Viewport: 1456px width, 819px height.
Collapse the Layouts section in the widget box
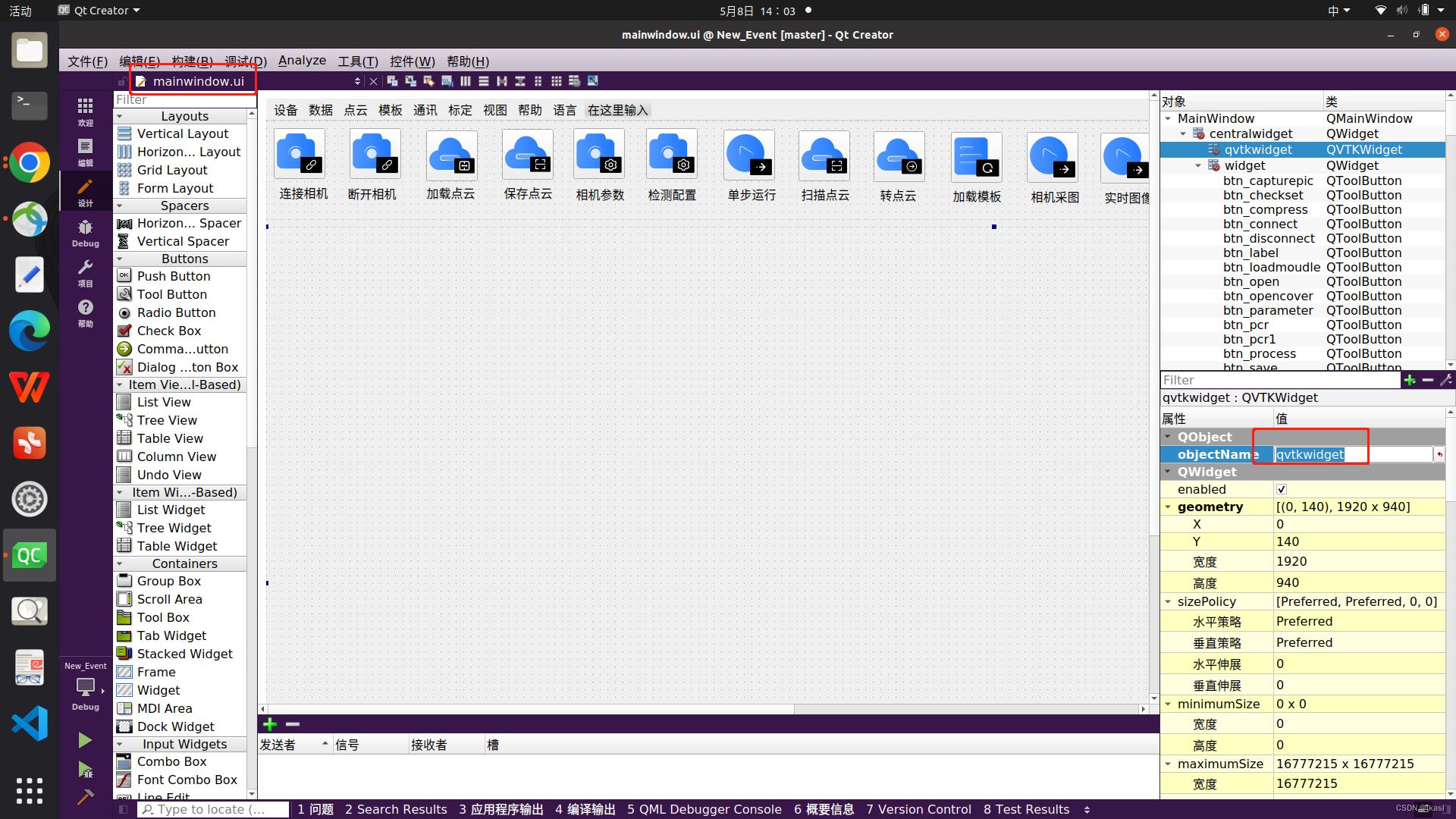click(x=120, y=115)
